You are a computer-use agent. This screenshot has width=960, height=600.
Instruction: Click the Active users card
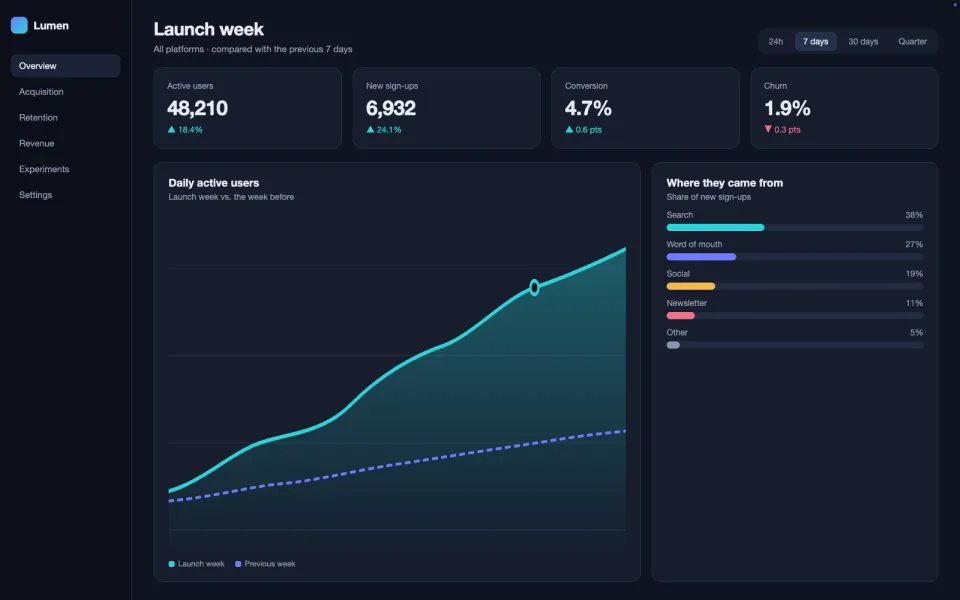click(x=247, y=108)
